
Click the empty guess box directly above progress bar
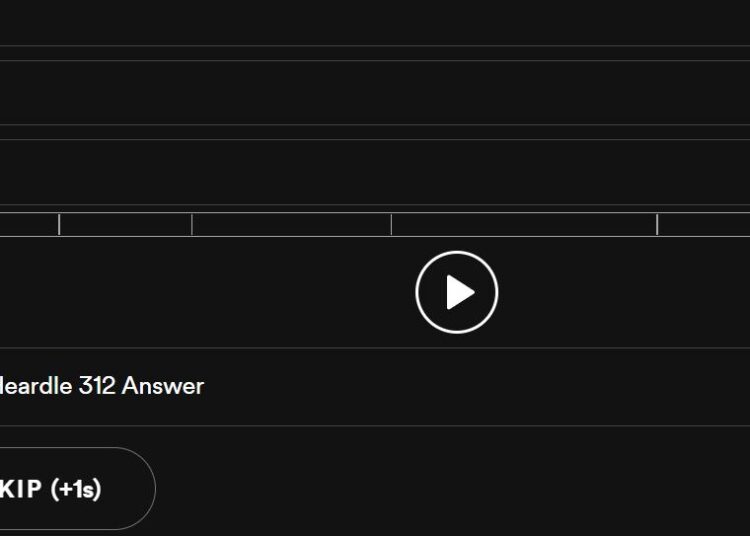point(375,172)
